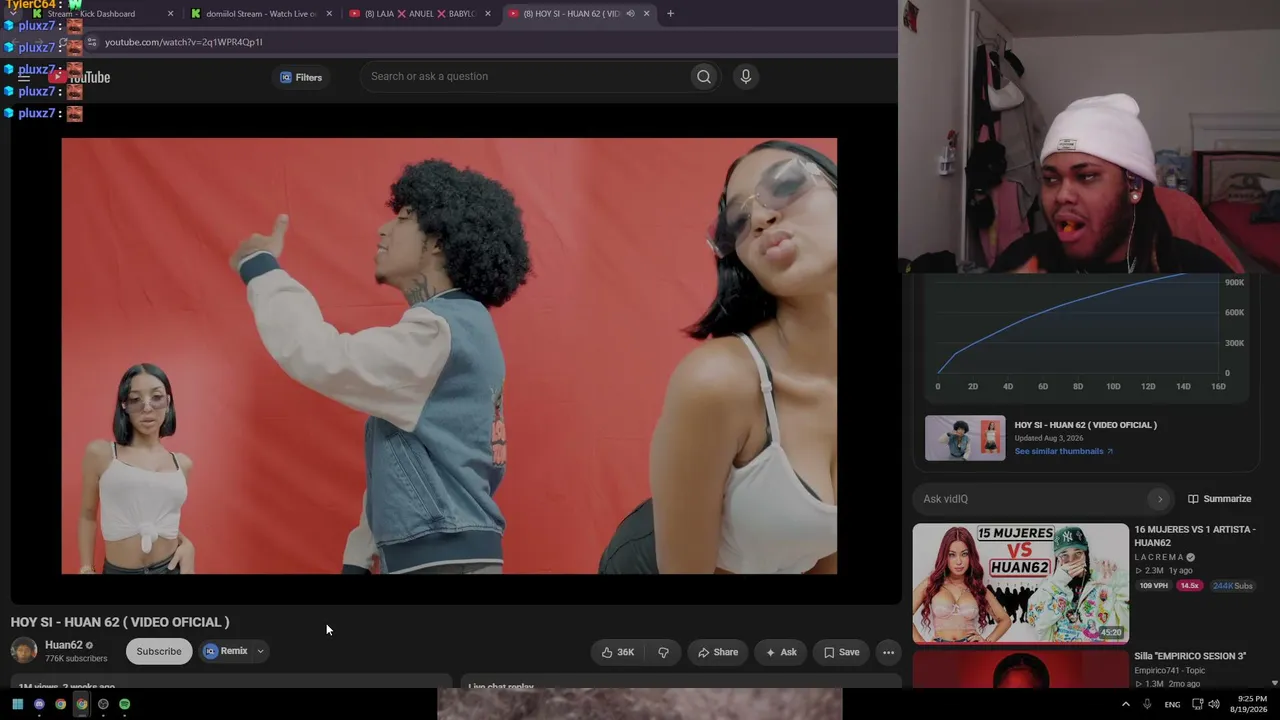This screenshot has height=720, width=1280.
Task: Switch to the domiilol Stream tab
Action: [x=262, y=14]
